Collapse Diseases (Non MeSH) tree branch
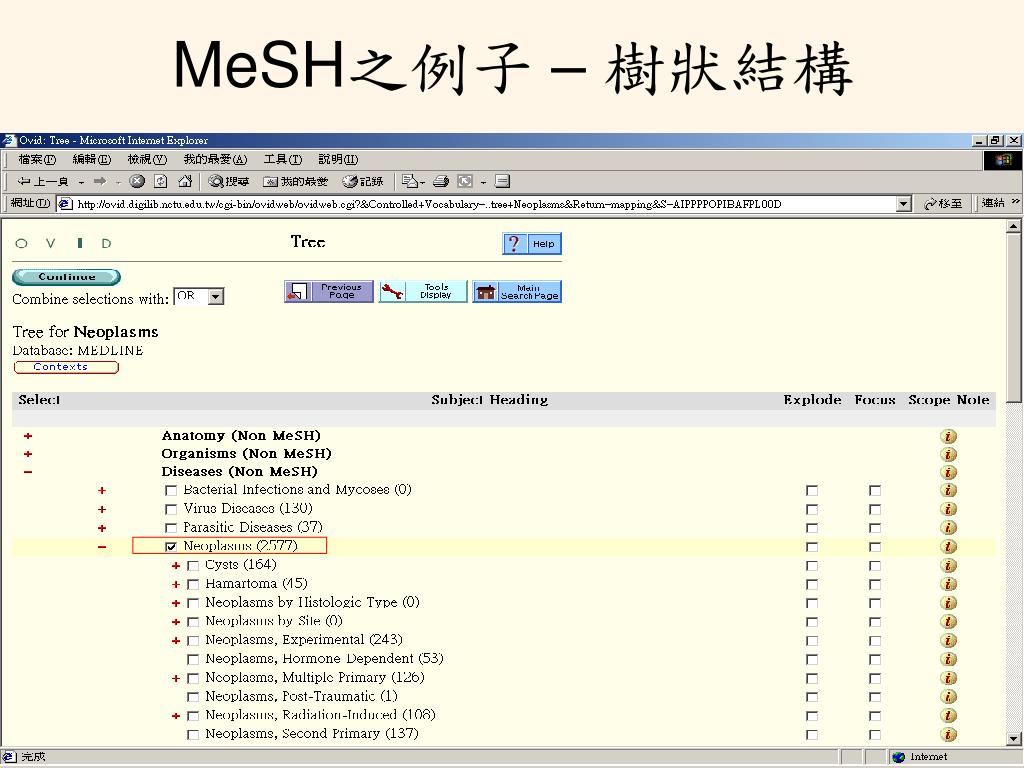 27,472
